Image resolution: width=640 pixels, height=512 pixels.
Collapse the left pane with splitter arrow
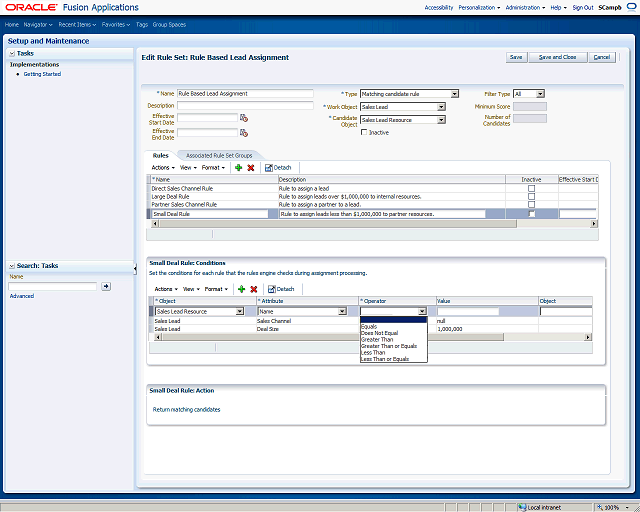tap(135, 268)
